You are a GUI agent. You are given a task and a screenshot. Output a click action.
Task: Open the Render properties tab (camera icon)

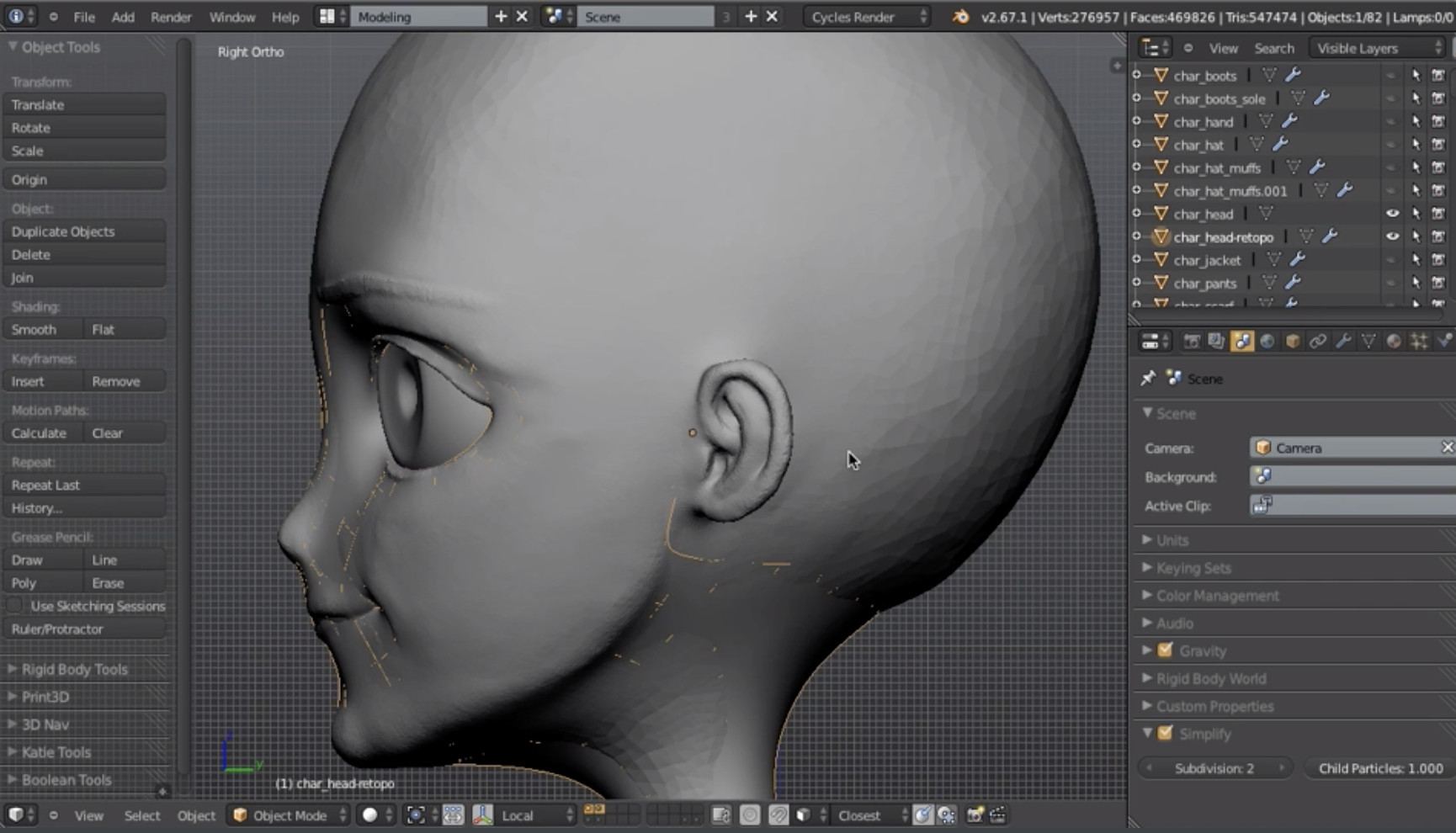pos(1192,341)
